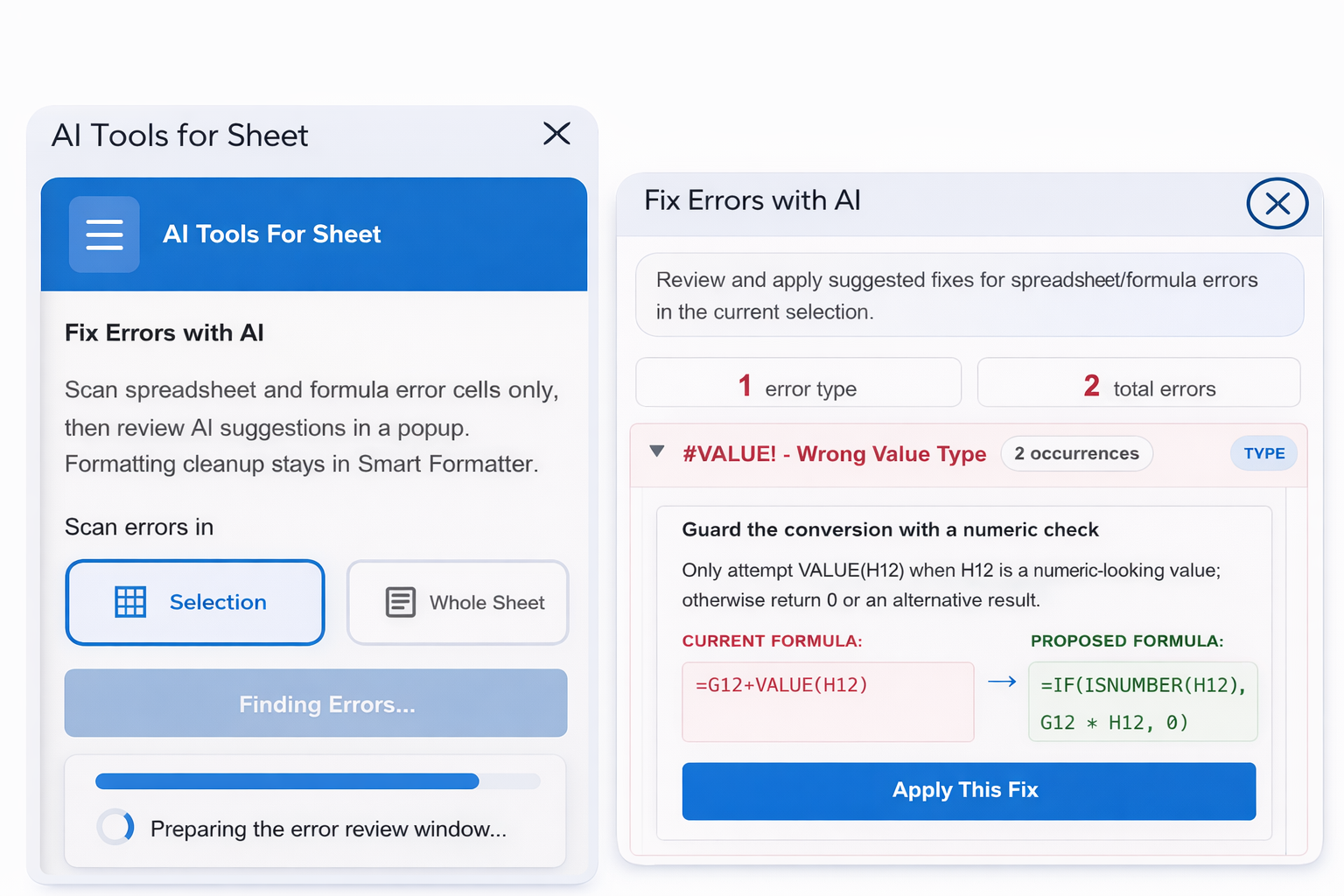Viewport: 1344px width, 896px height.
Task: Click the 'Review and apply suggested fixes' description box
Action: (x=969, y=295)
